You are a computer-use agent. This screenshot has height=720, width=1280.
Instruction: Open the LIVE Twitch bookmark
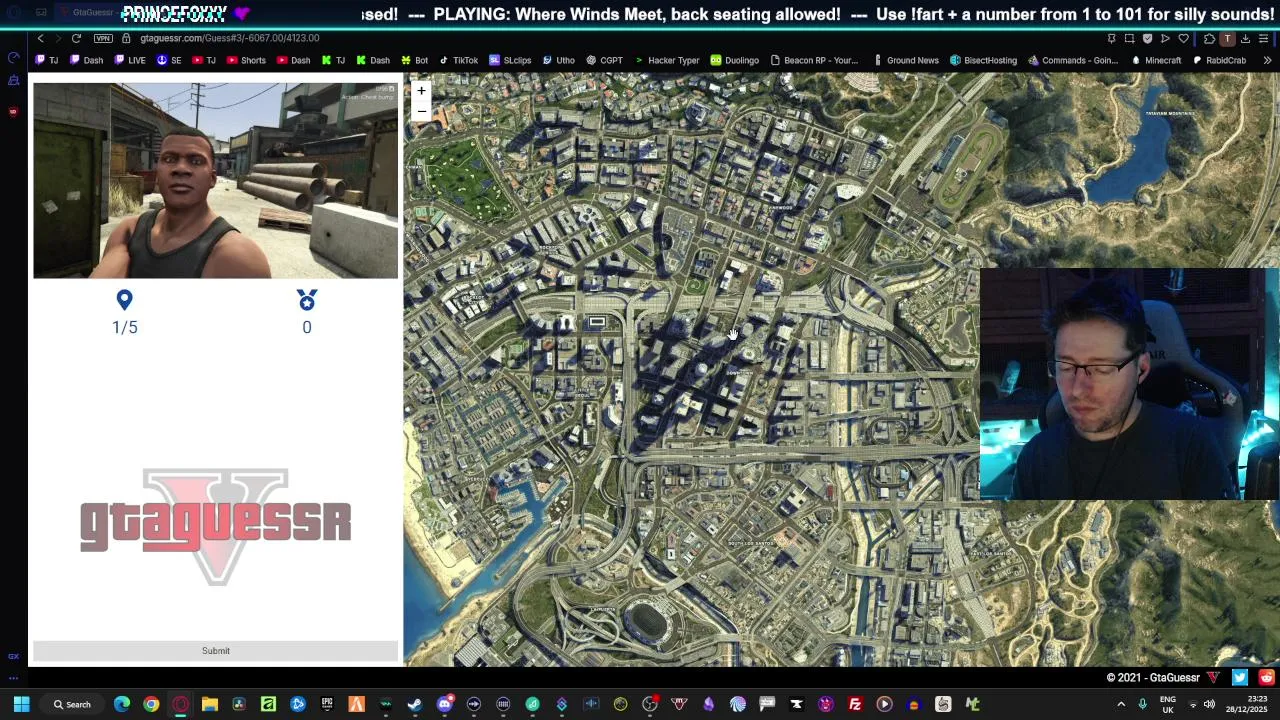130,60
